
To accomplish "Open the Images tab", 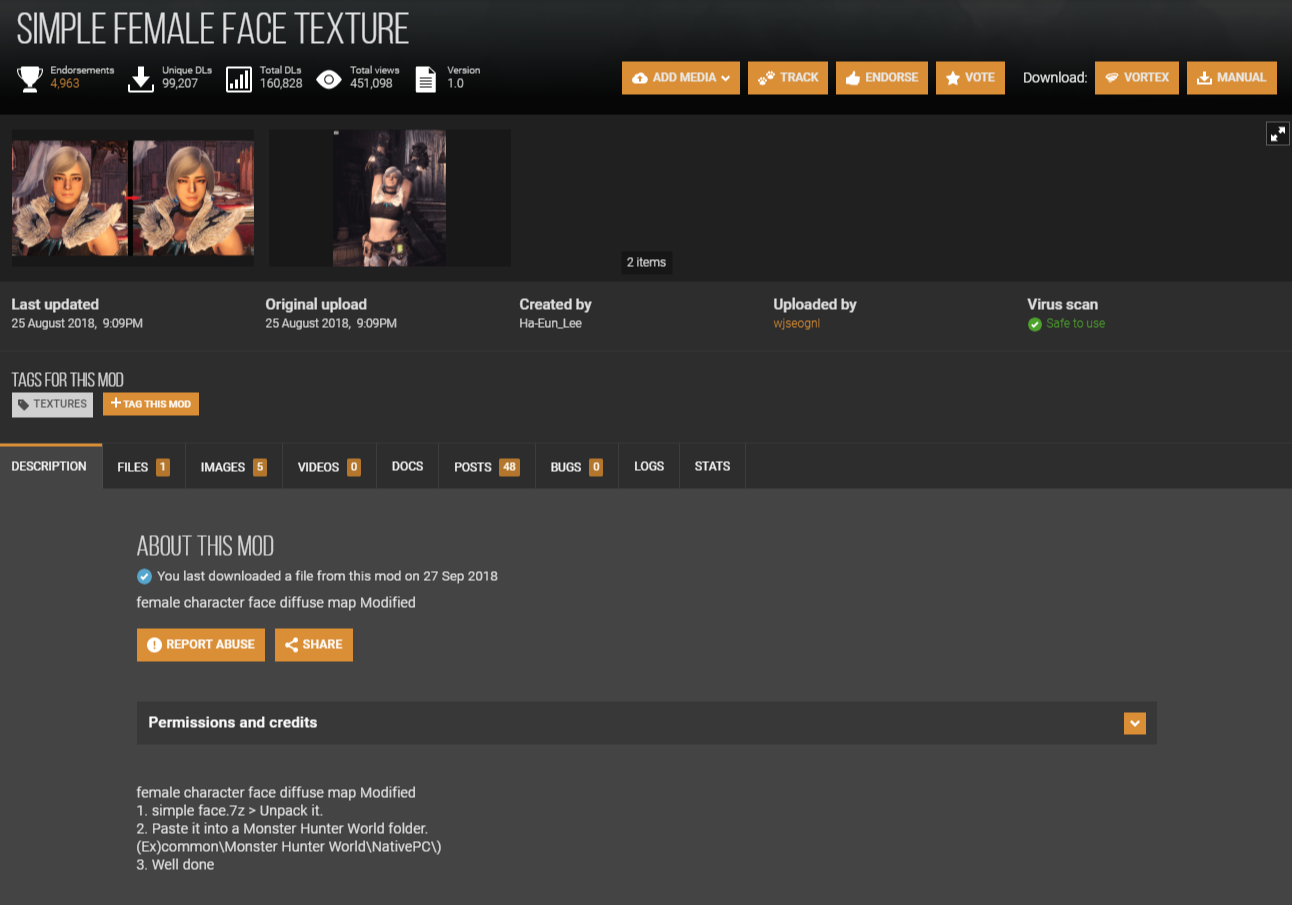I will 234,467.
